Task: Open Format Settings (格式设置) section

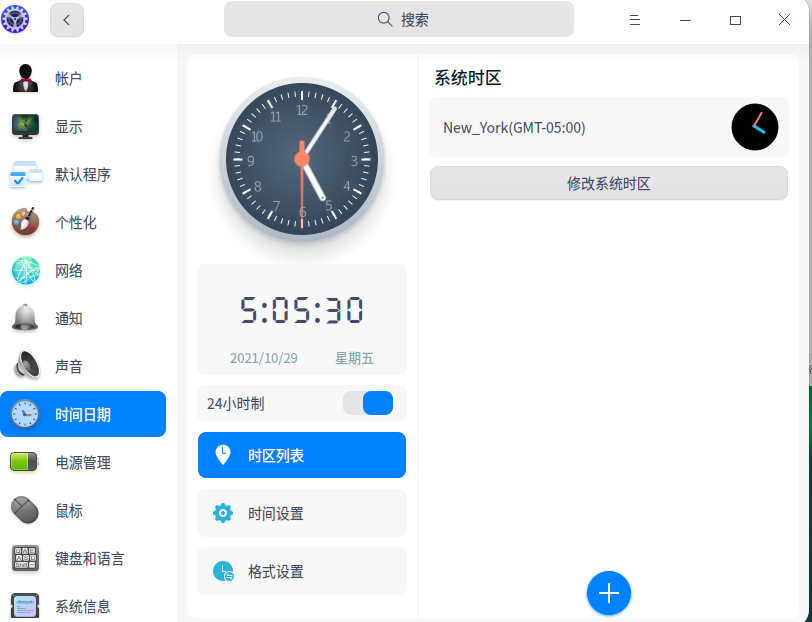Action: pyautogui.click(x=302, y=572)
